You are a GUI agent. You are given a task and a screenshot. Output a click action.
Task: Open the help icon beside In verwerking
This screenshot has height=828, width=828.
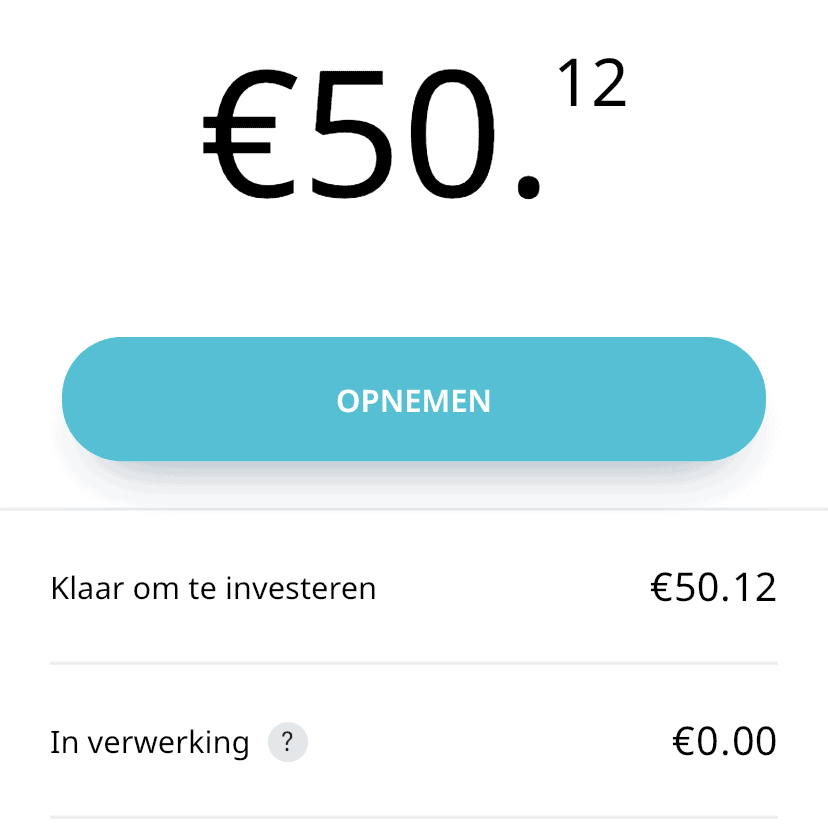[x=288, y=743]
